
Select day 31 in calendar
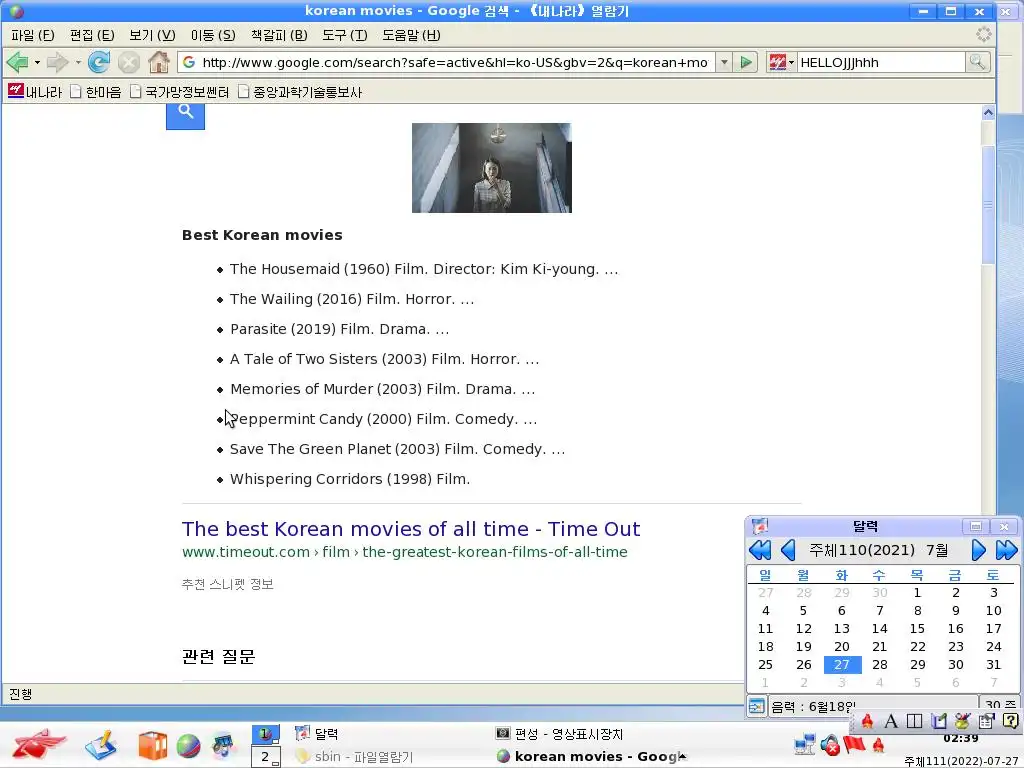coord(994,664)
